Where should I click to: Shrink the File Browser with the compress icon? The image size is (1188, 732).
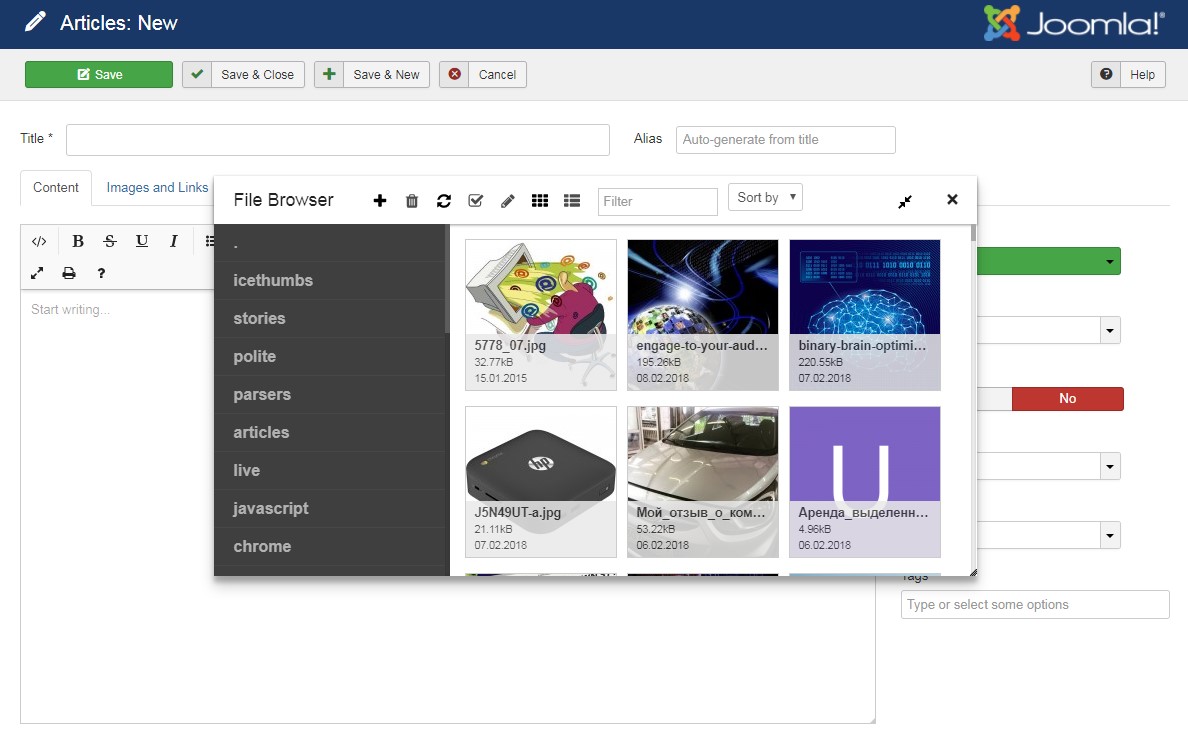click(905, 202)
